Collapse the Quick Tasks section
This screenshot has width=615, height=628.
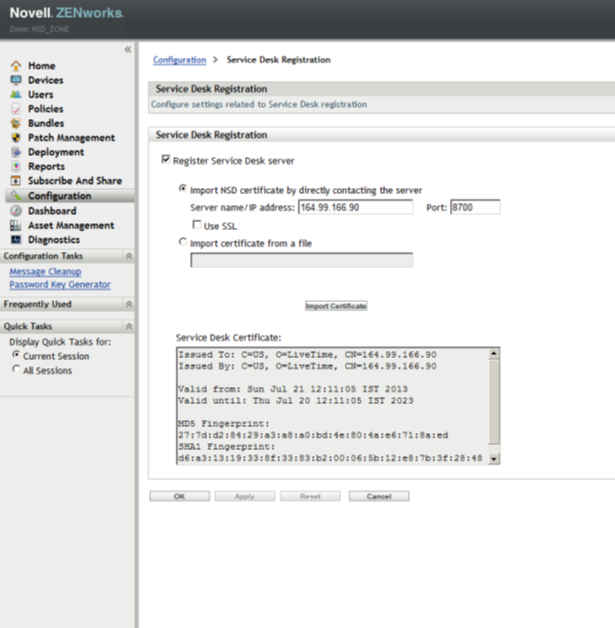129,326
